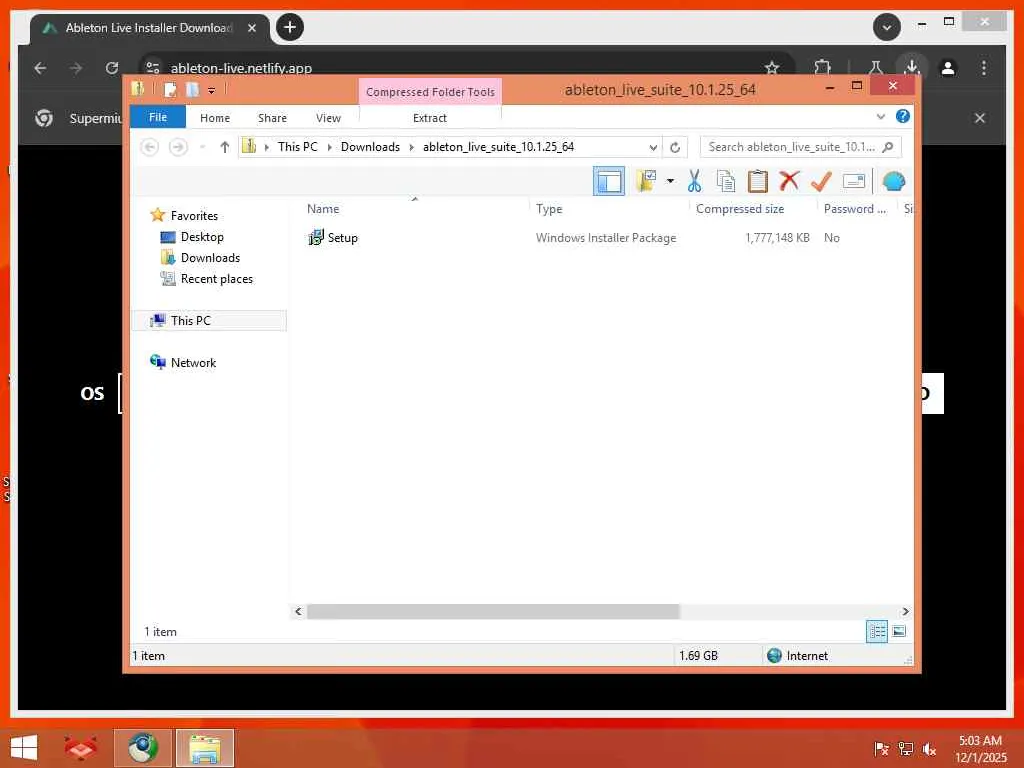Open a new Chrome tab with plus
The height and width of the screenshot is (768, 1024).
(290, 27)
